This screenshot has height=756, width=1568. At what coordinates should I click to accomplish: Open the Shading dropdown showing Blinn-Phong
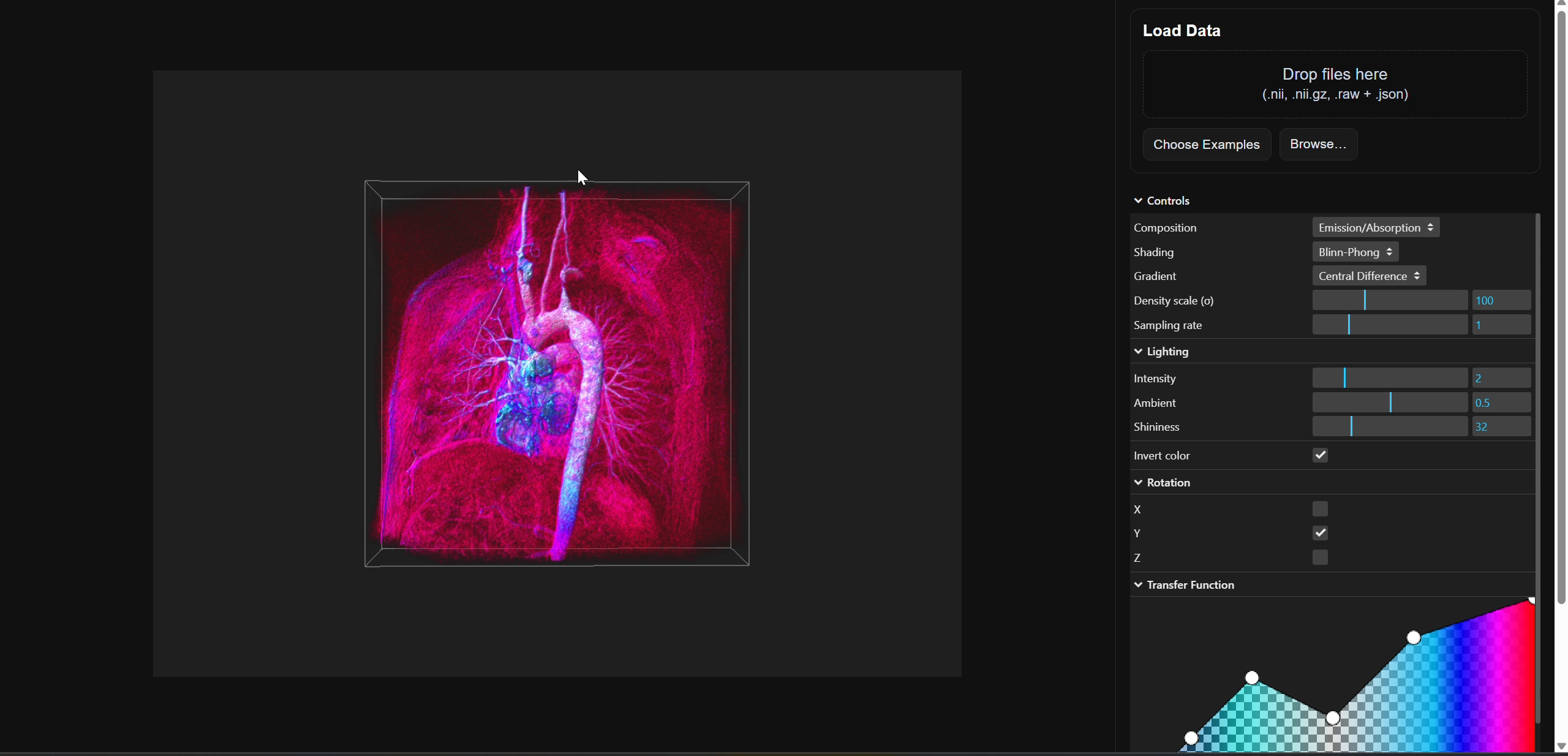point(1354,252)
